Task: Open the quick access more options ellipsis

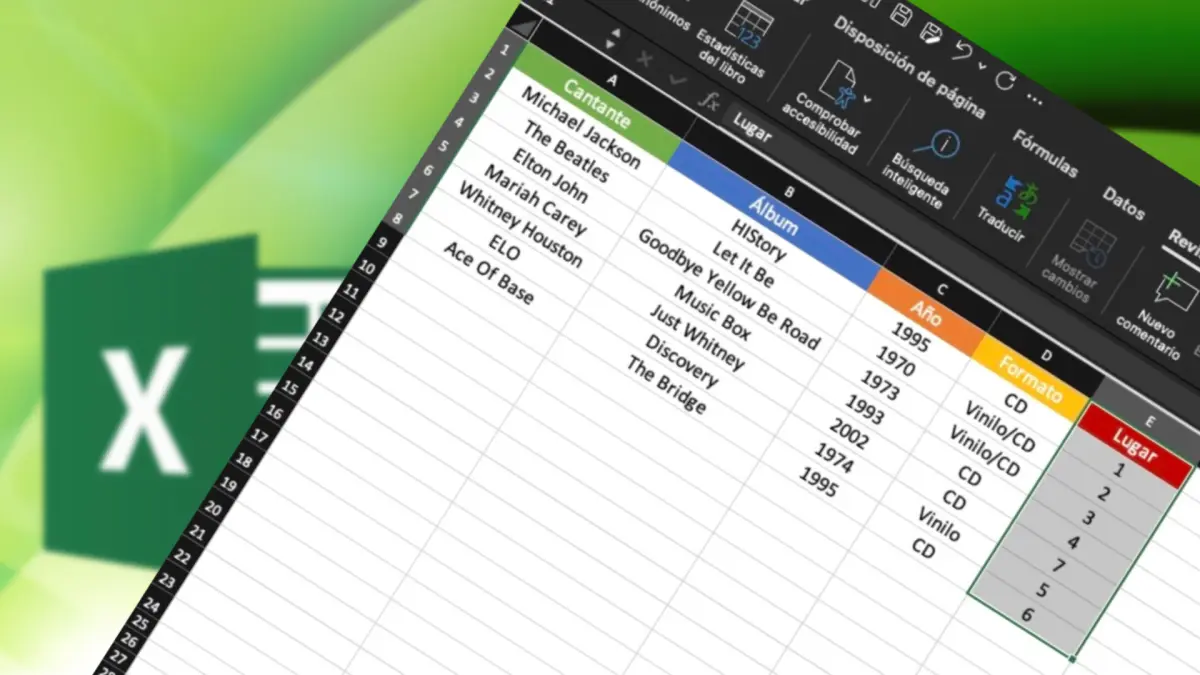Action: [x=1035, y=100]
